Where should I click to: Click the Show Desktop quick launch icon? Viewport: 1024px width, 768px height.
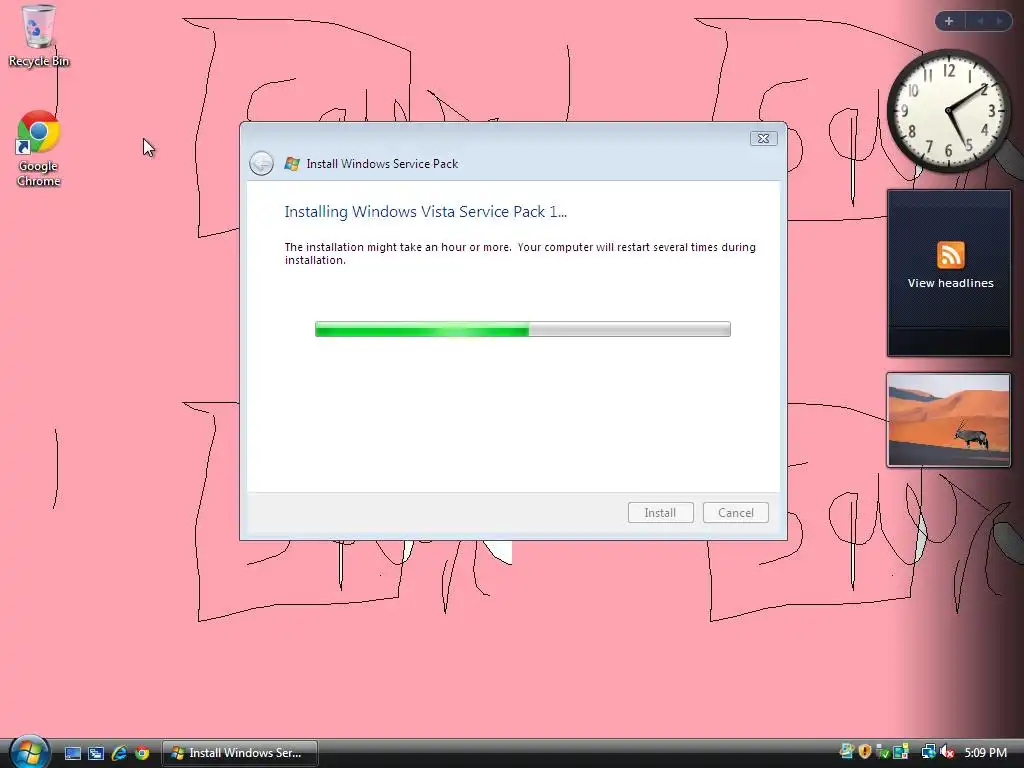click(x=72, y=753)
